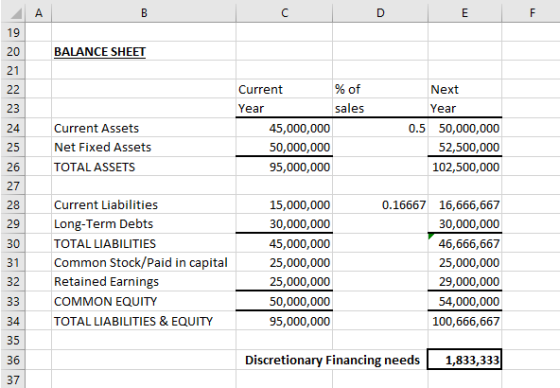560x388 pixels.
Task: Select row 30 header
Action: point(13,243)
